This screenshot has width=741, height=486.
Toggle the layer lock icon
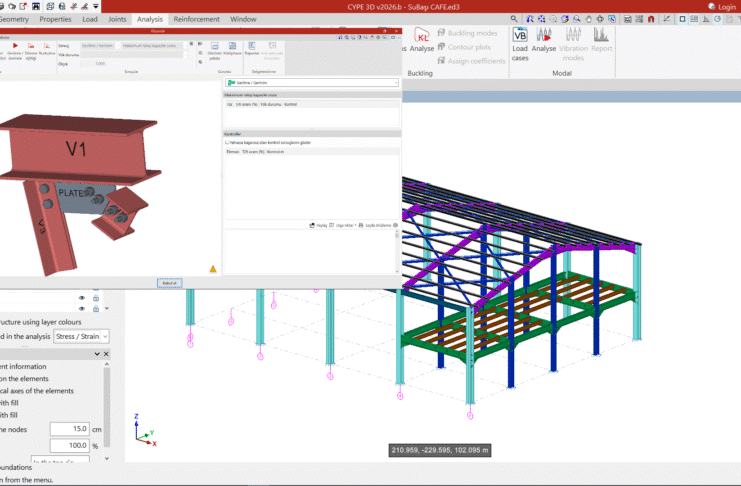coord(96,298)
